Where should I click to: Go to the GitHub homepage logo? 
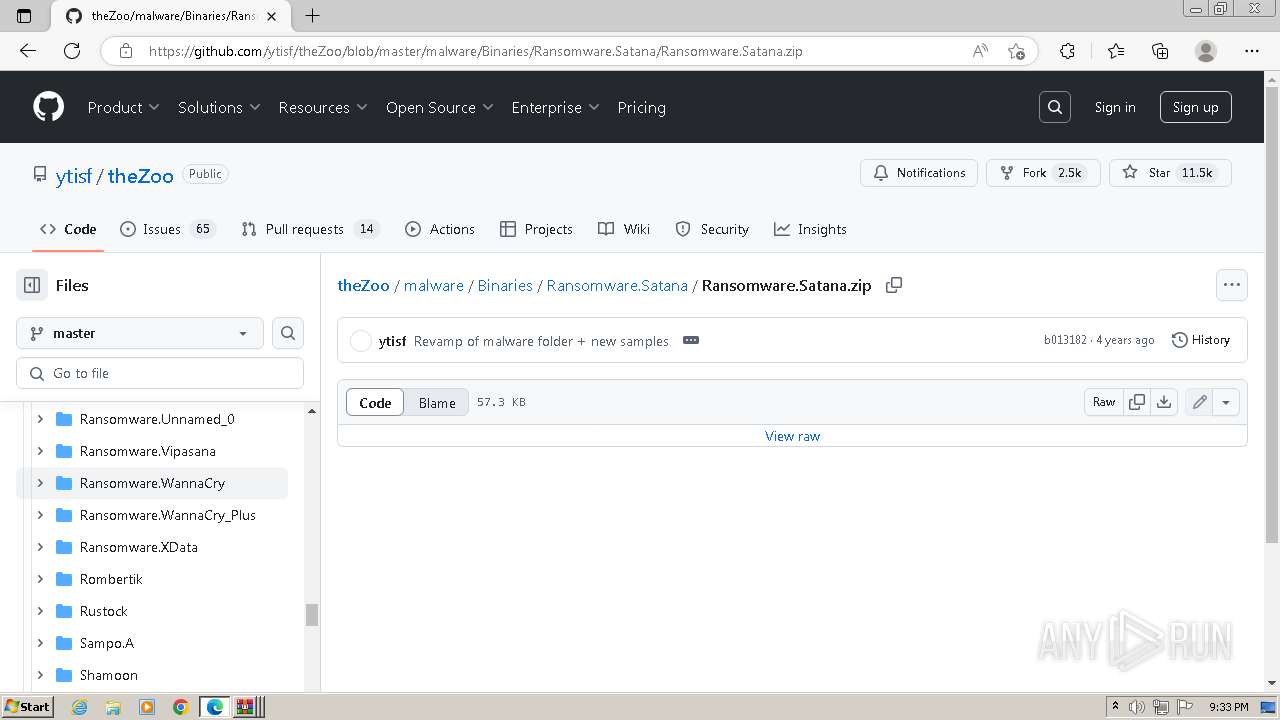point(48,107)
